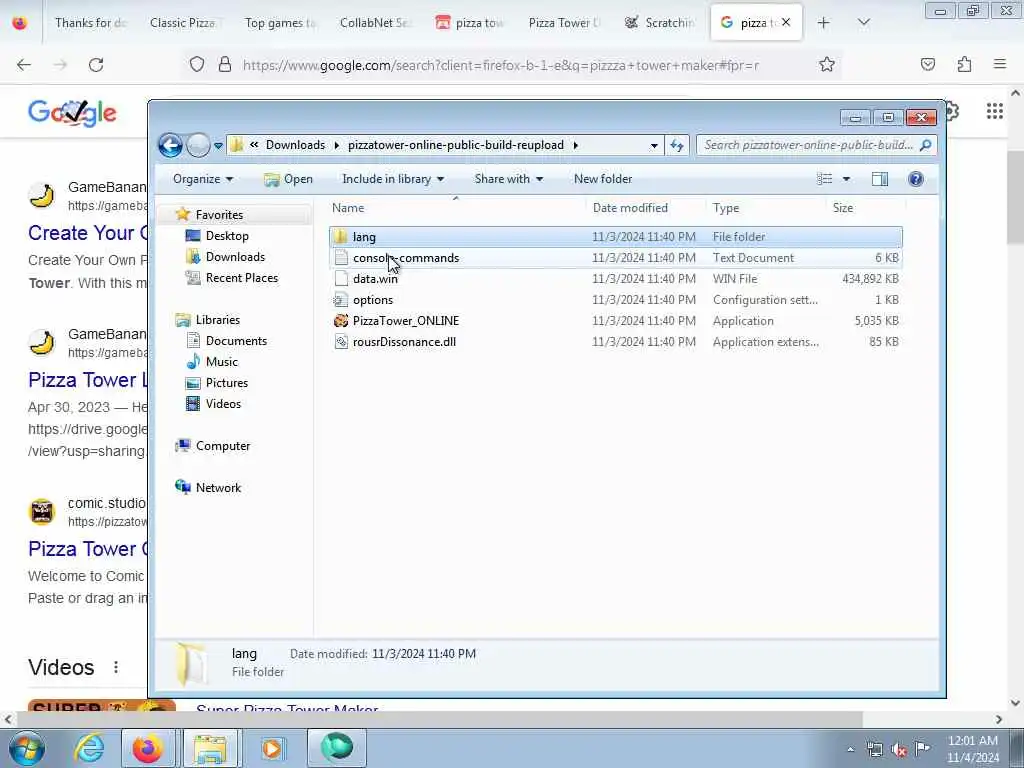Viewport: 1024px width, 768px height.
Task: Click the Google logo
Action: [72, 113]
